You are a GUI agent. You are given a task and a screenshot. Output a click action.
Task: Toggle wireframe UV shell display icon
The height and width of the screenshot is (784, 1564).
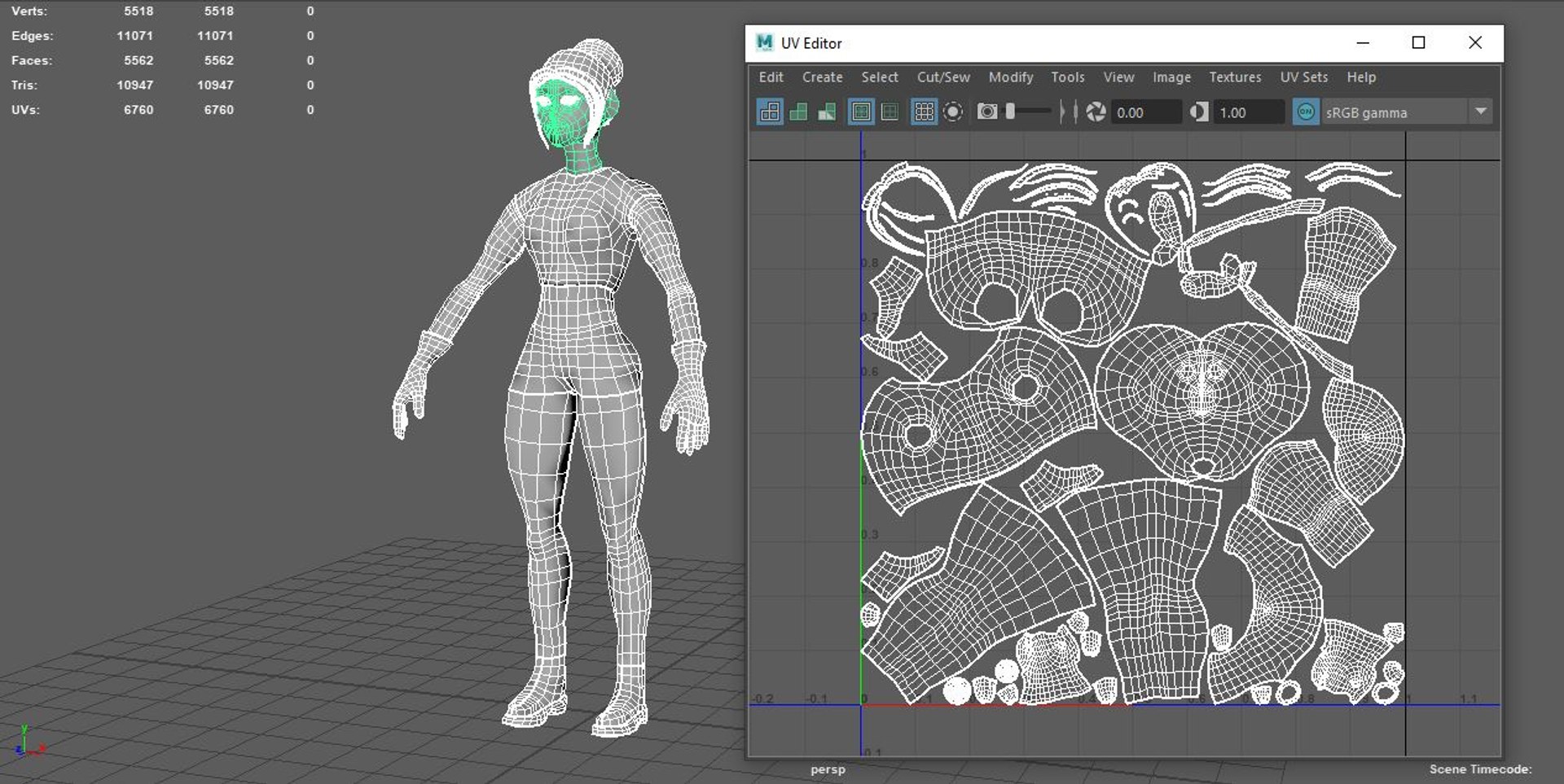pos(770,112)
